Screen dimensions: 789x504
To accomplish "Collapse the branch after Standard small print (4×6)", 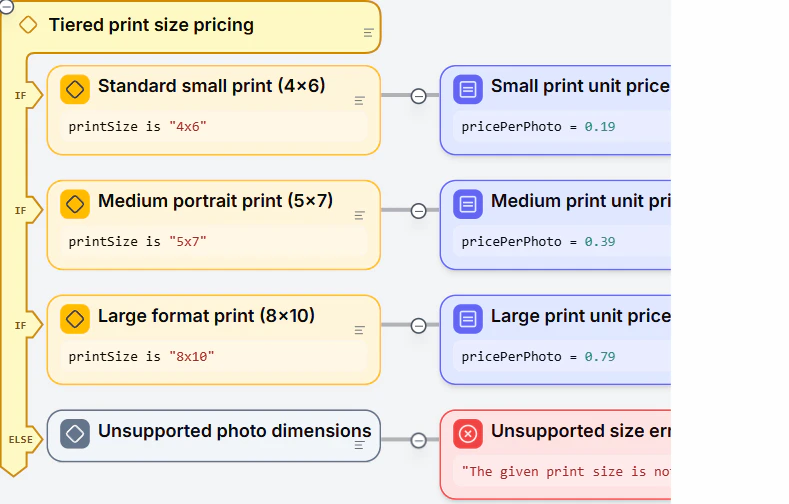I will pos(419,96).
